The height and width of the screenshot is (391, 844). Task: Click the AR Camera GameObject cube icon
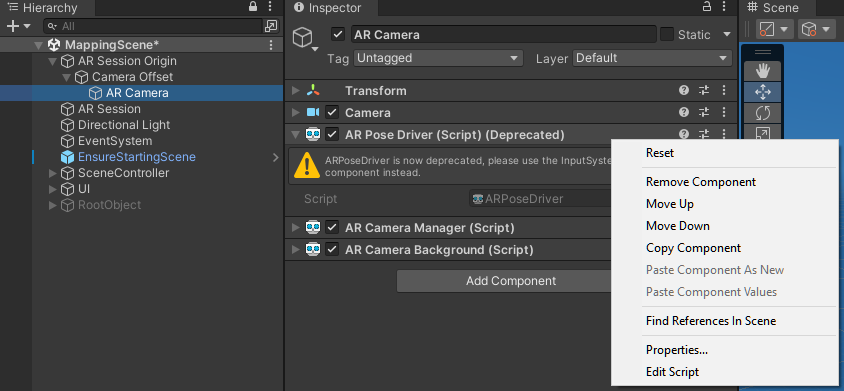[303, 37]
